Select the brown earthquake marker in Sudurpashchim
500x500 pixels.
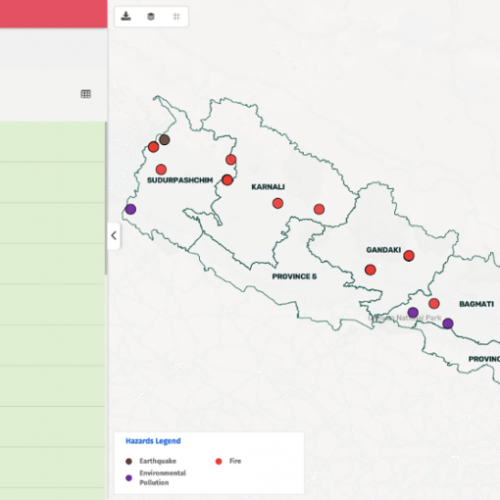(164, 140)
